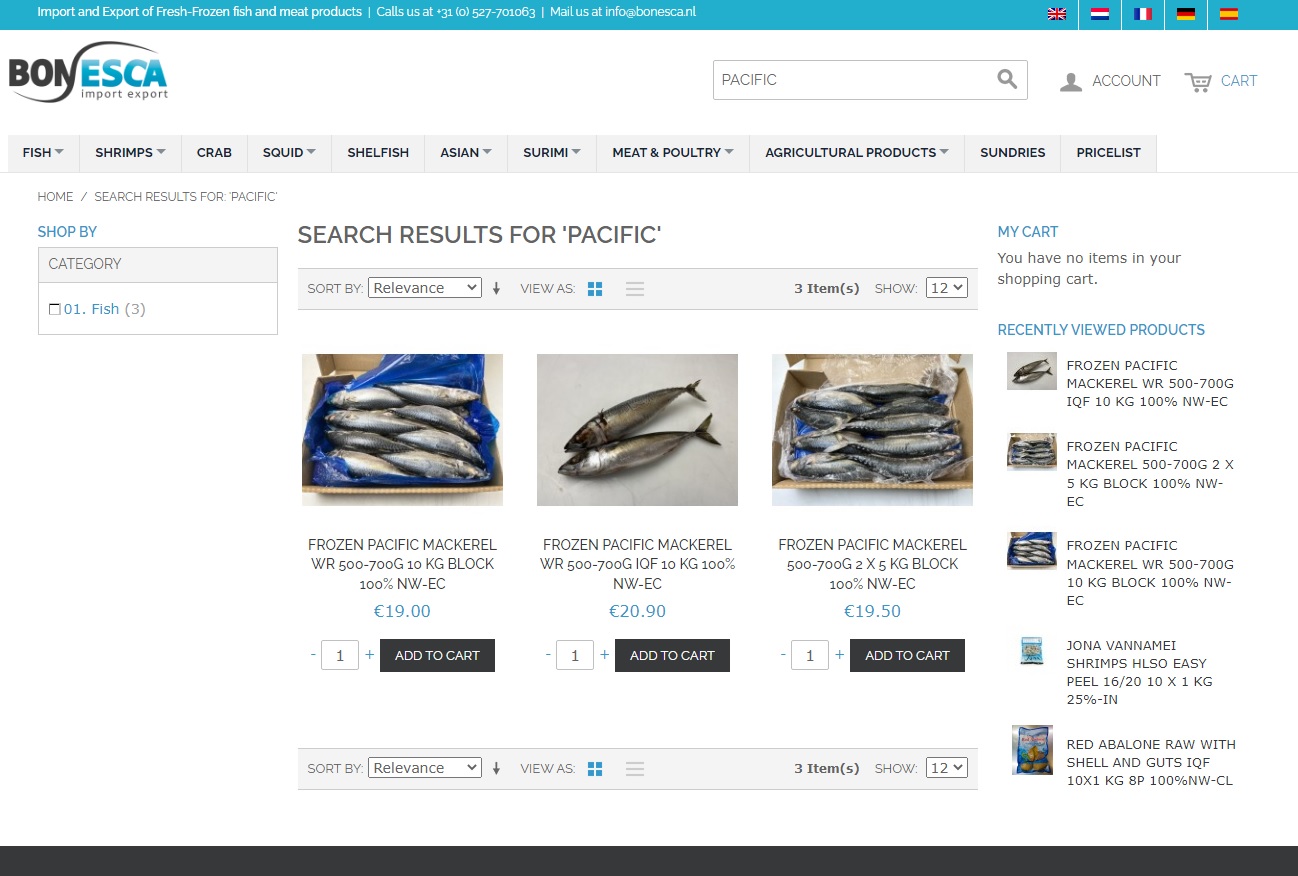Switch site language to German flag
Viewport: 1298px width, 876px height.
pos(1185,14)
